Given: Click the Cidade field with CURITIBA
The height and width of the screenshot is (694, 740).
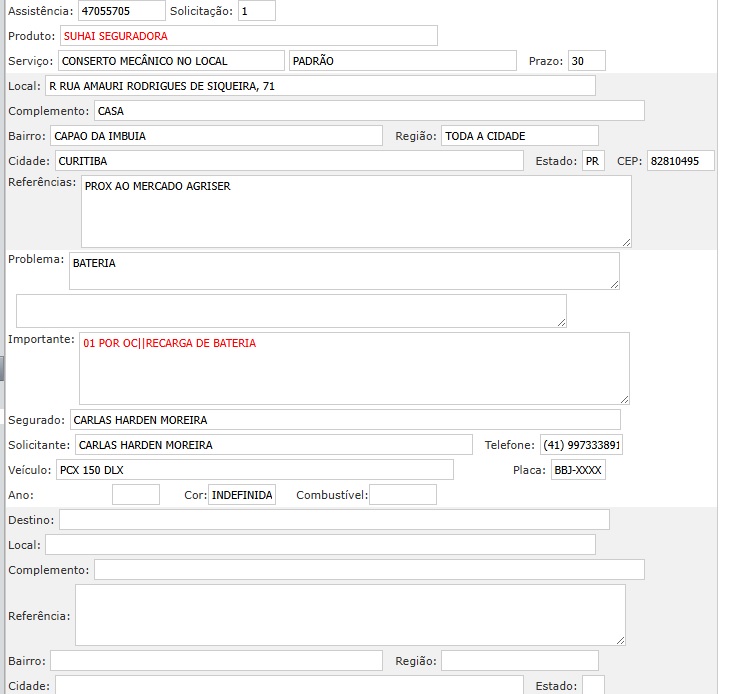Looking at the screenshot, I should coord(287,161).
